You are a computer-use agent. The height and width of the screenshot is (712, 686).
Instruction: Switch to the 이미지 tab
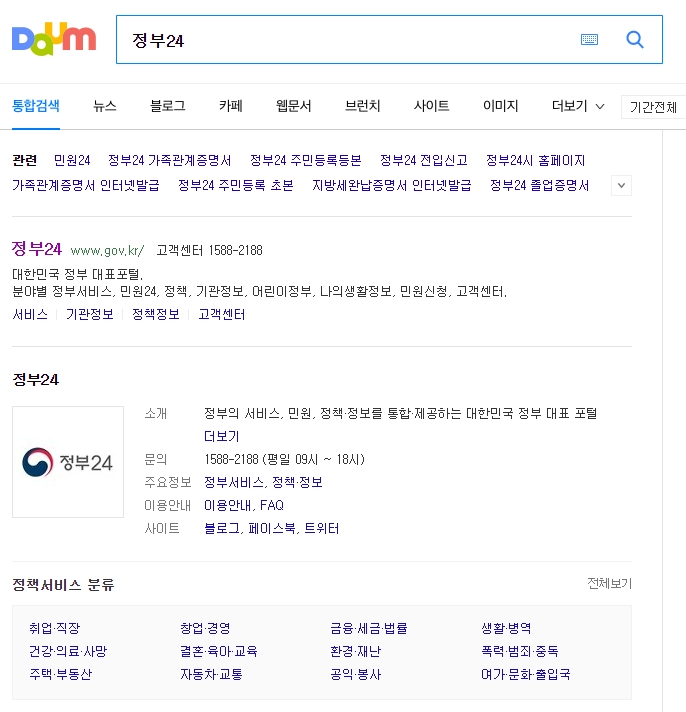(500, 106)
